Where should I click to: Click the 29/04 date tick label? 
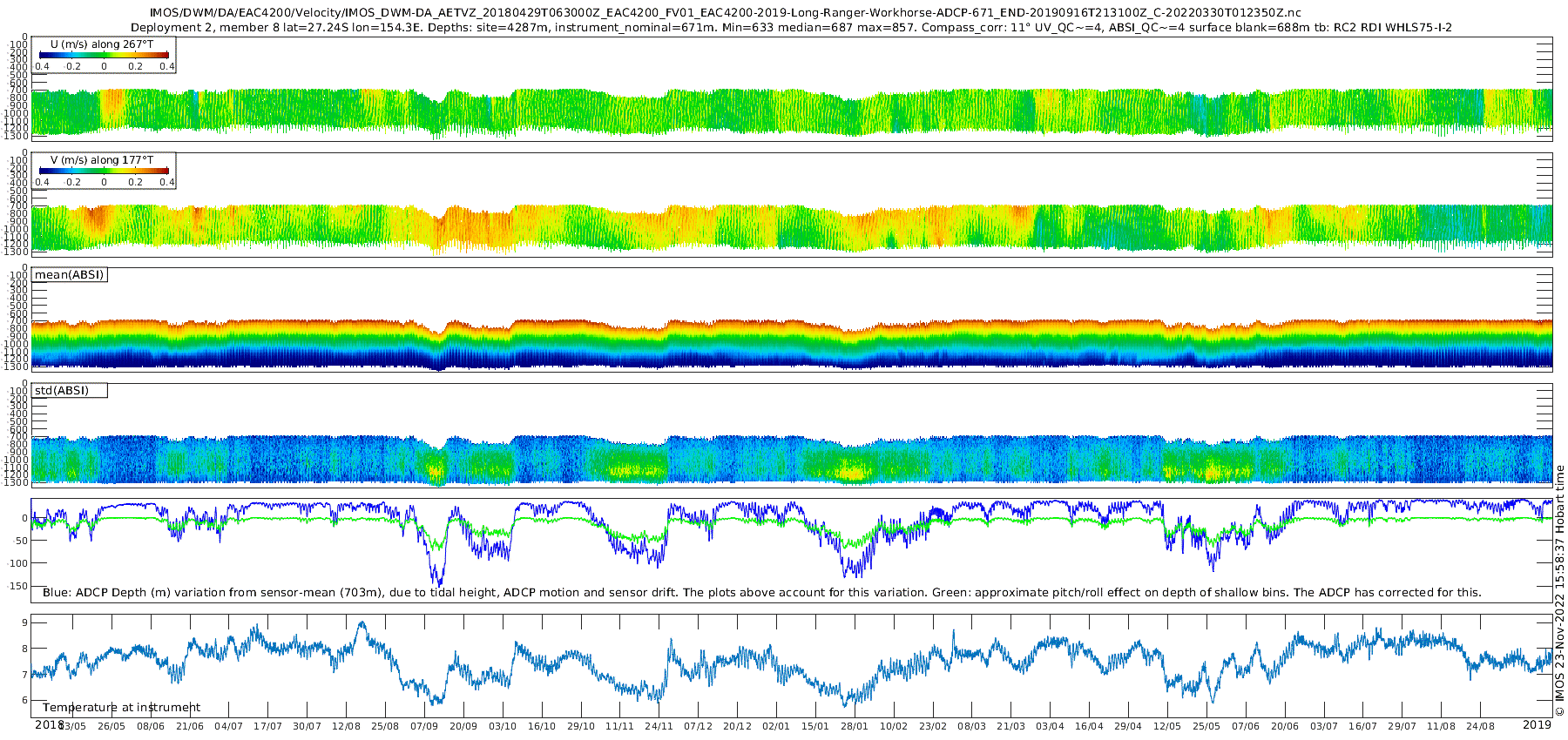click(x=1128, y=726)
